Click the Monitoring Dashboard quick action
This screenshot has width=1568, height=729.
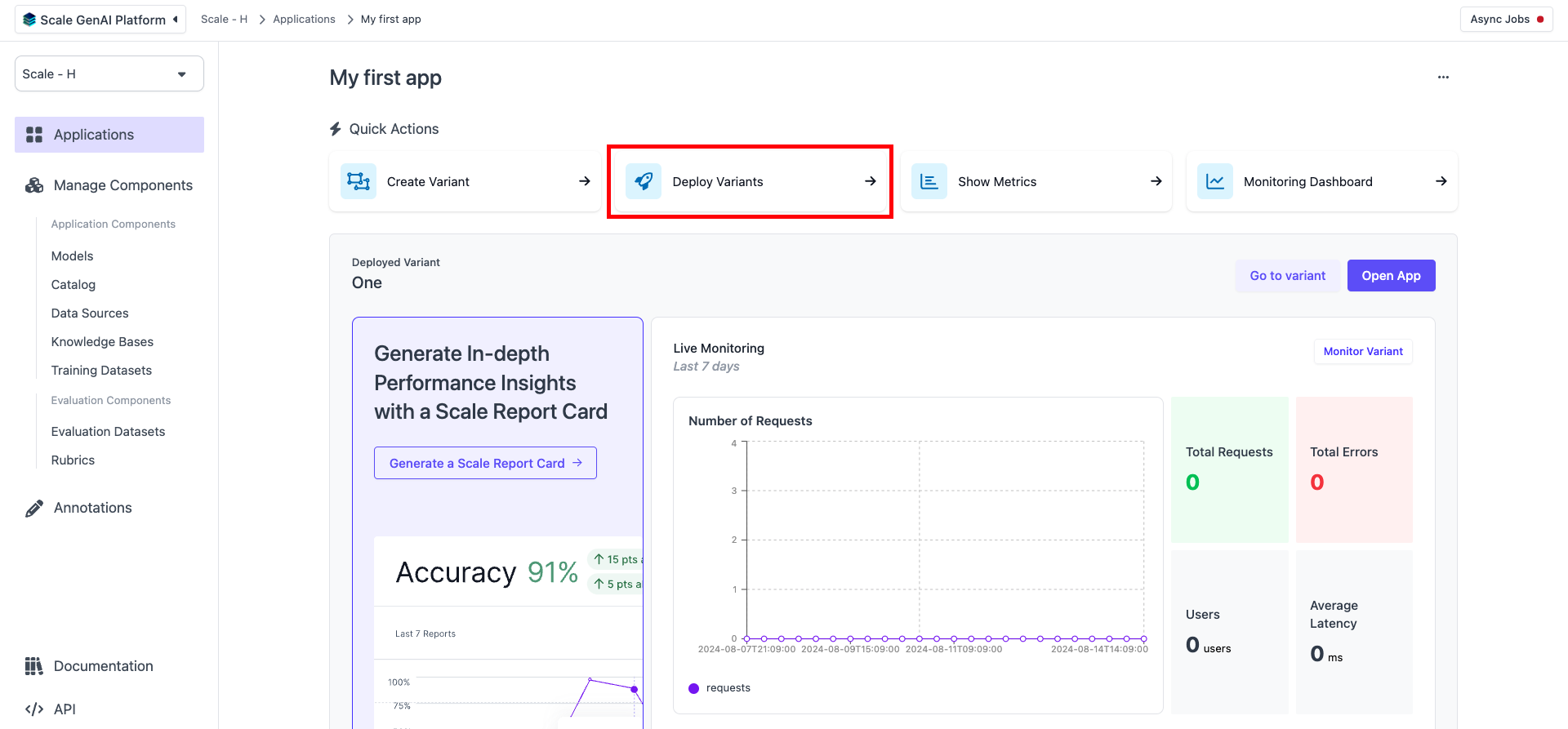pos(1321,181)
